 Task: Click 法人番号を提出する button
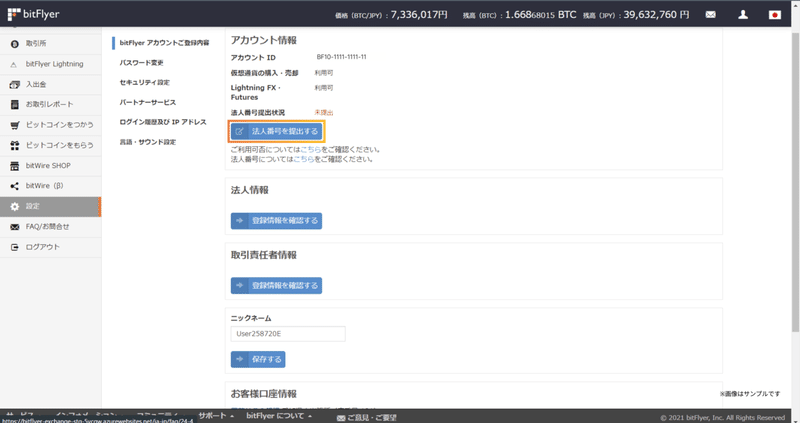(276, 132)
